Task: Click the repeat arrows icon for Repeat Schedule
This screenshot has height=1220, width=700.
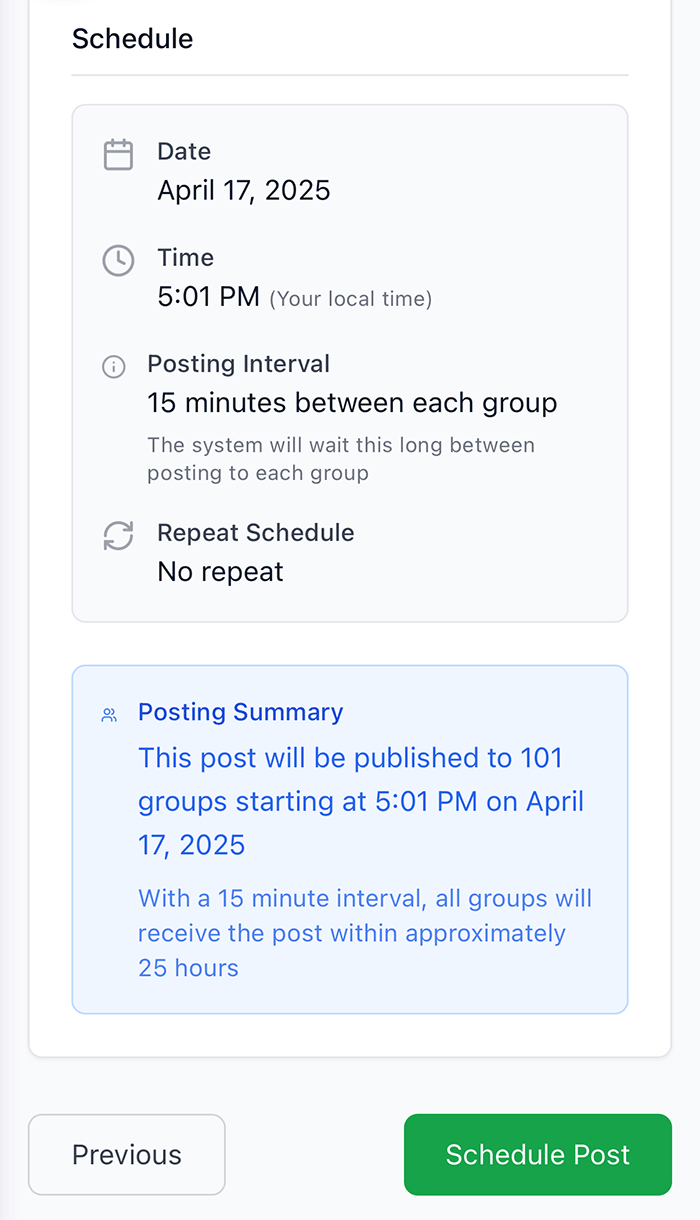Action: tap(117, 536)
